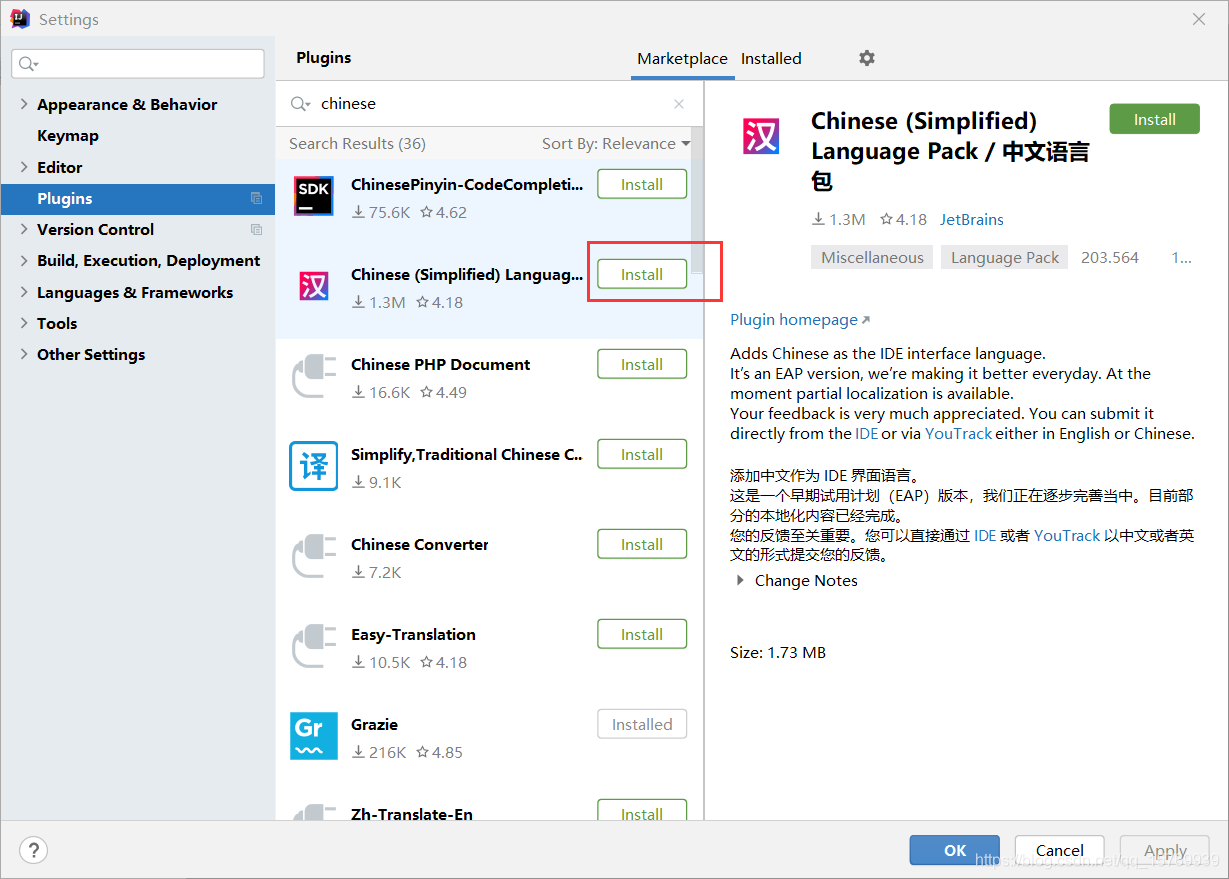Expand the Version Control node
The image size is (1229, 879).
[24, 229]
